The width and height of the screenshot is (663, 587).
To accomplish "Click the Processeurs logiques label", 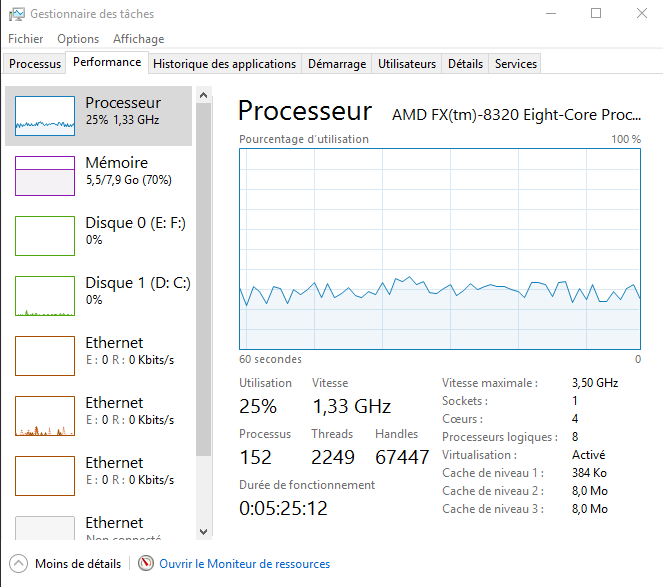I will click(x=500, y=437).
